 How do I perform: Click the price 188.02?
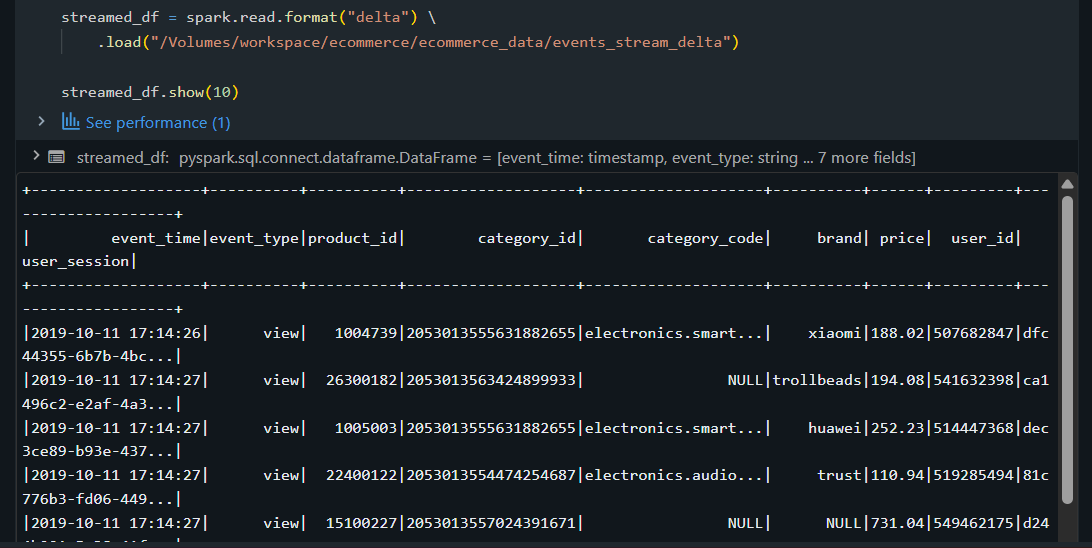[x=898, y=334]
